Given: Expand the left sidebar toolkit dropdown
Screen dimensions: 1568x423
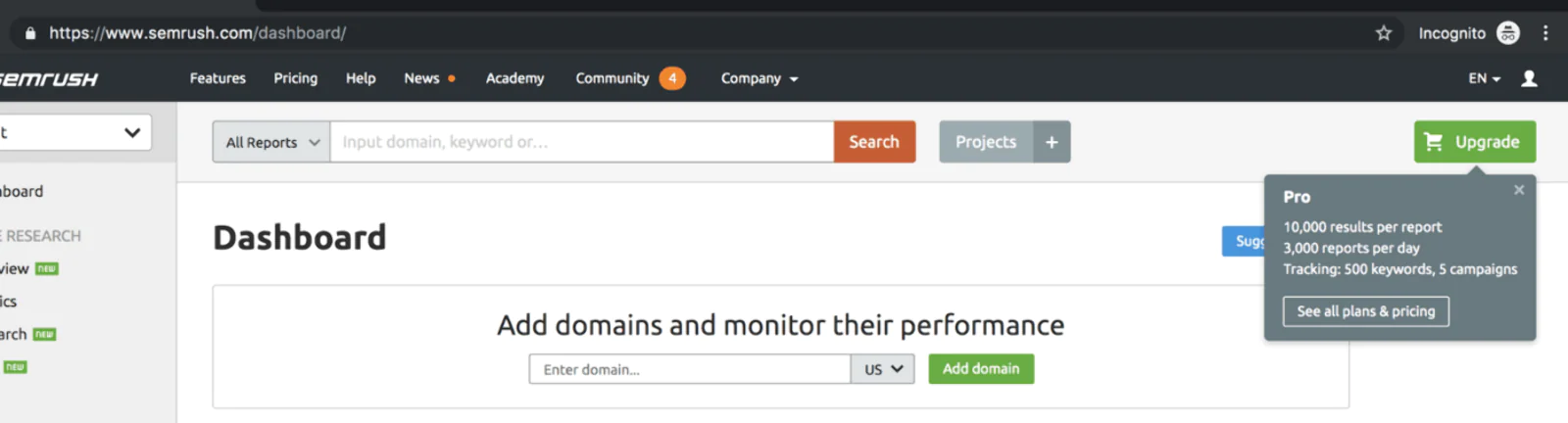Looking at the screenshot, I should 75,132.
